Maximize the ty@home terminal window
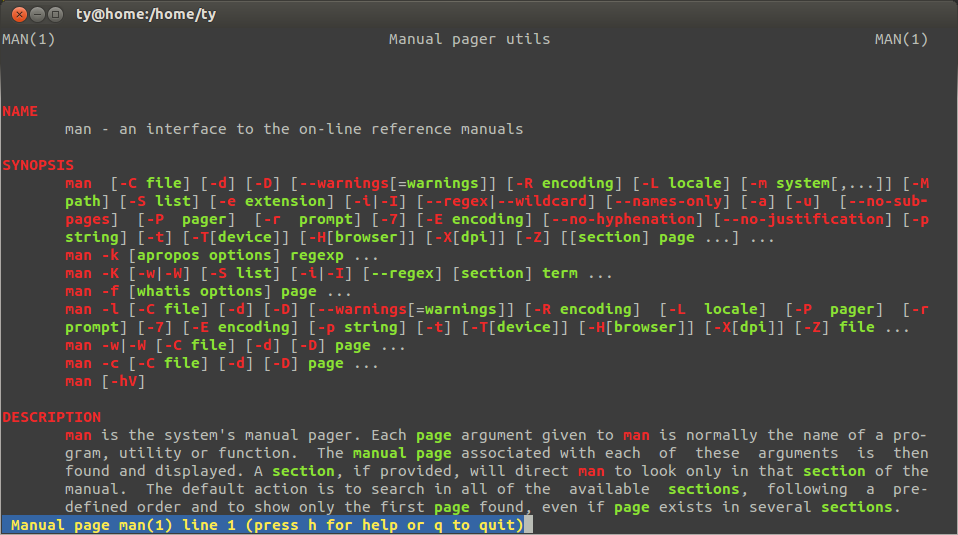Image resolution: width=958 pixels, height=535 pixels. pos(55,13)
